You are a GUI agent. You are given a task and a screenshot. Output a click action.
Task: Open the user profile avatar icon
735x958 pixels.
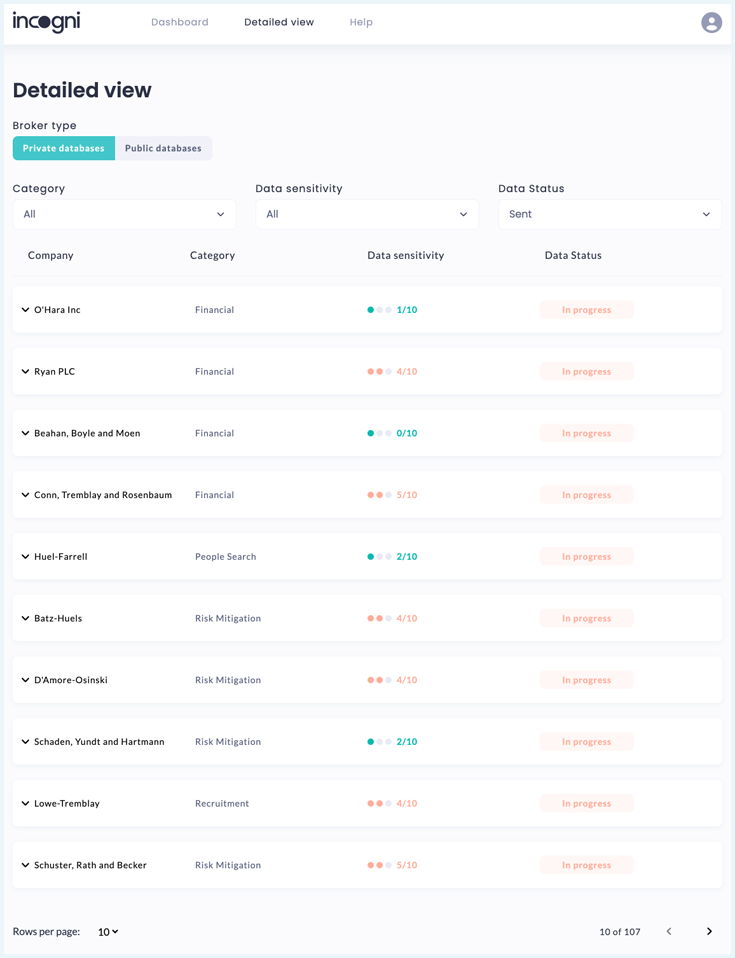click(x=711, y=23)
